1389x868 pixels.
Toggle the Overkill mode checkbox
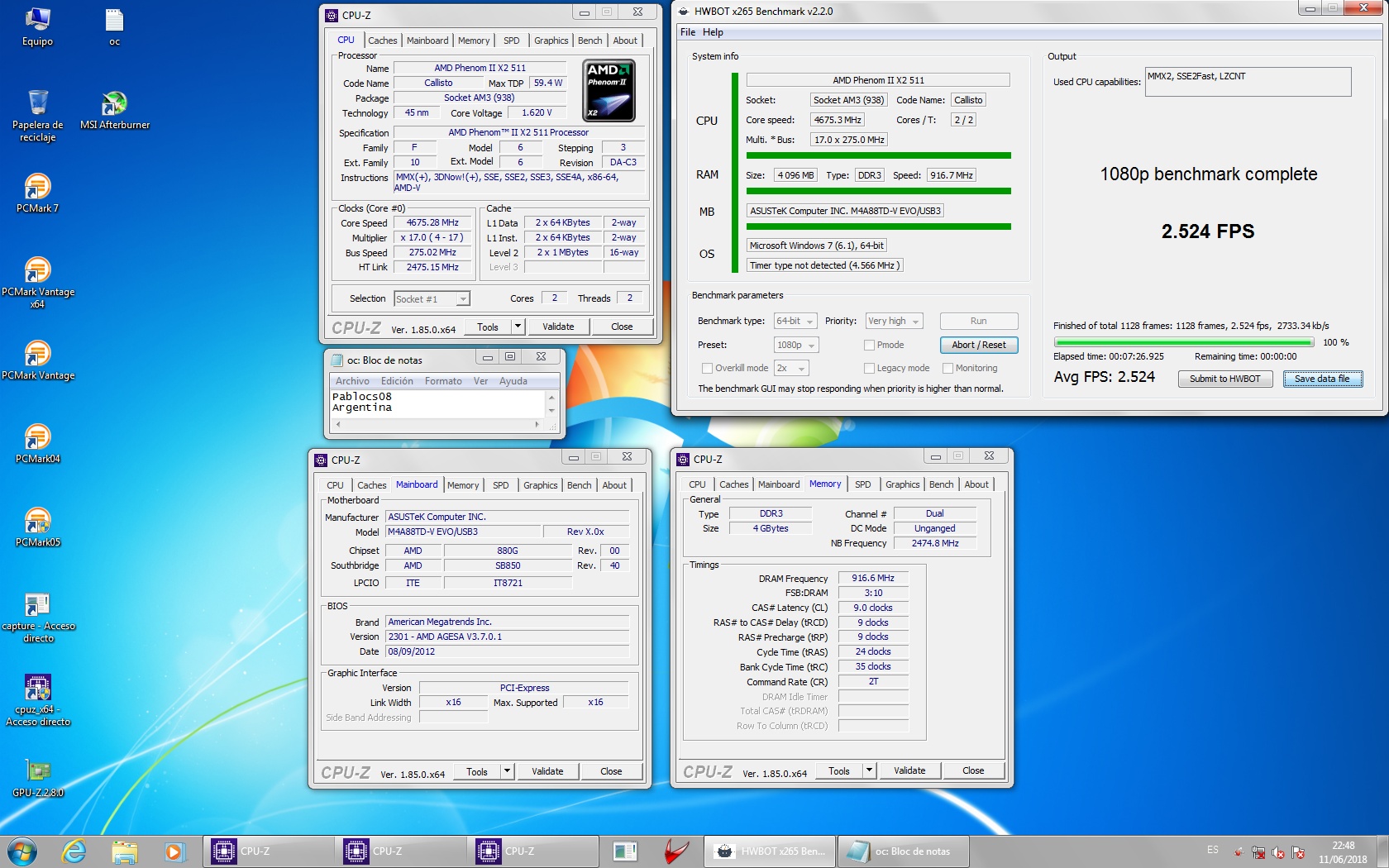pos(707,369)
